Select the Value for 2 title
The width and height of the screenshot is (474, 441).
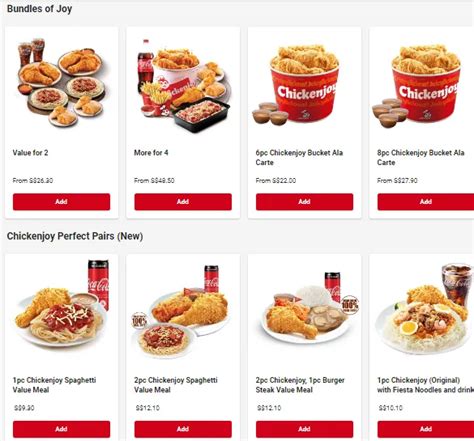(x=30, y=153)
